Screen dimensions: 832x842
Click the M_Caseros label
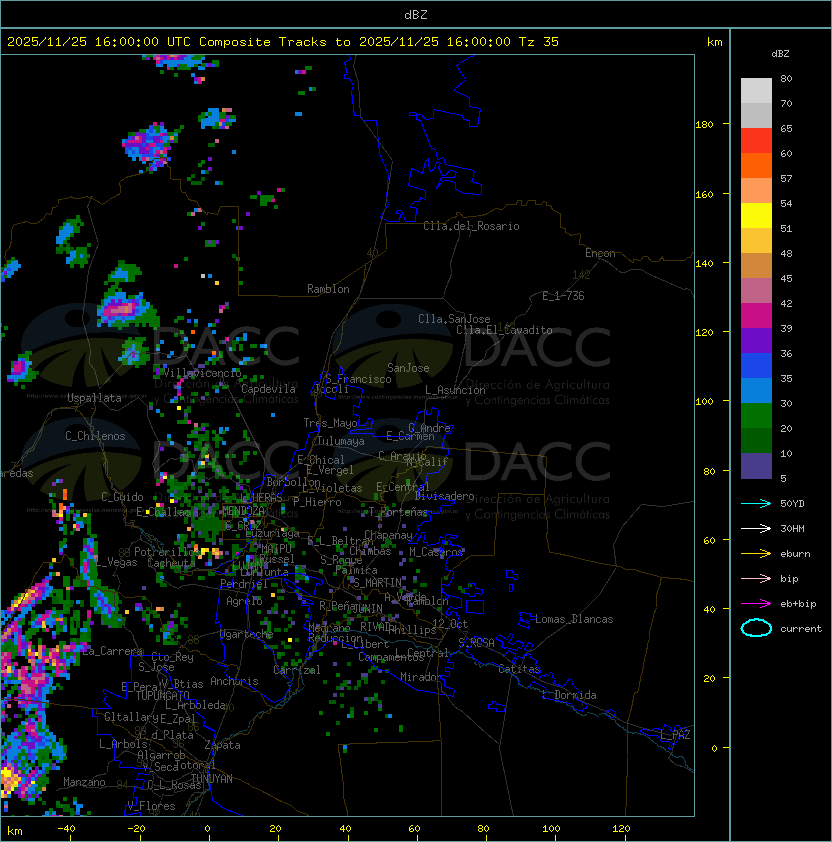tap(436, 552)
